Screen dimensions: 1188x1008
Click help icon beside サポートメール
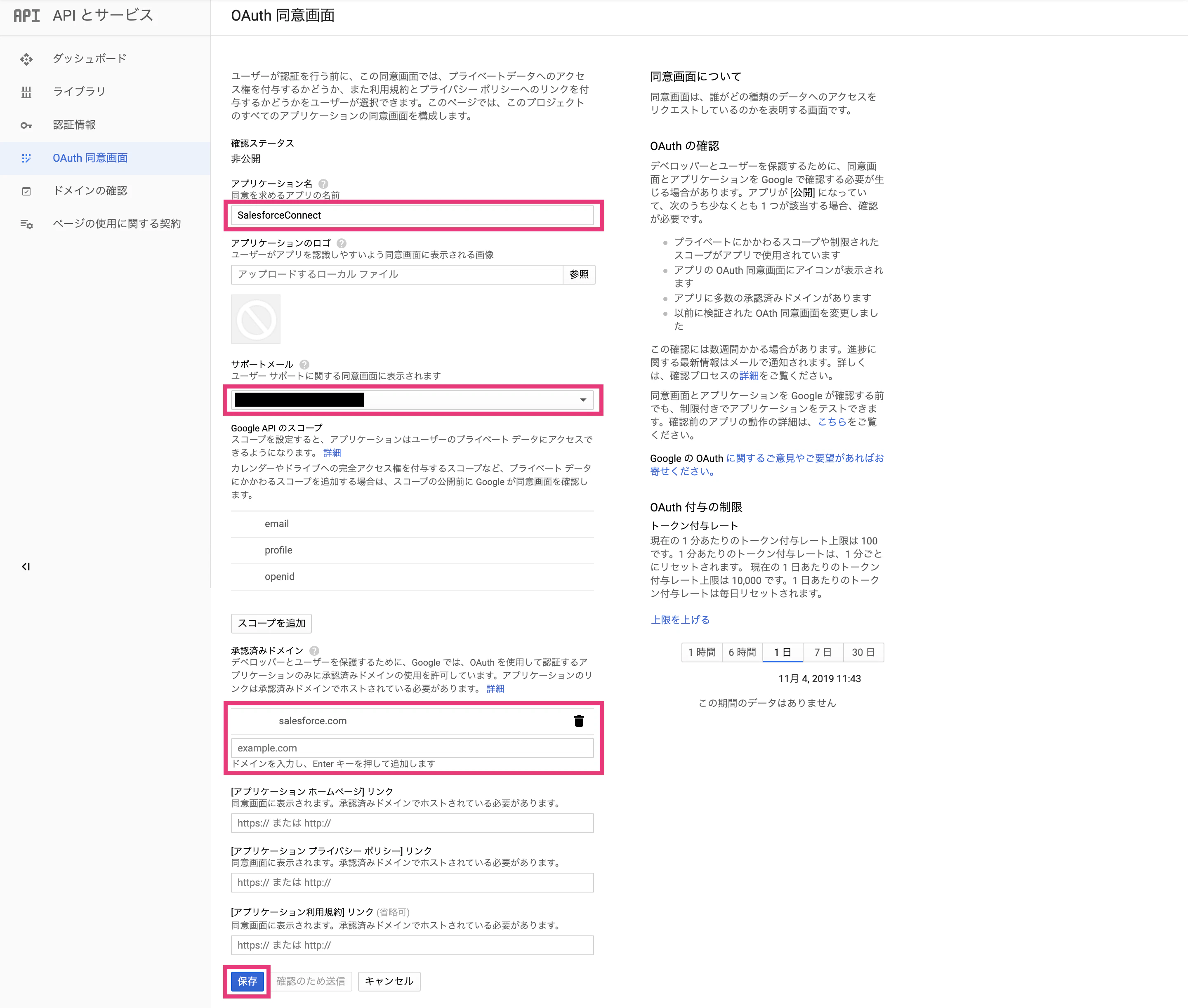[x=304, y=364]
